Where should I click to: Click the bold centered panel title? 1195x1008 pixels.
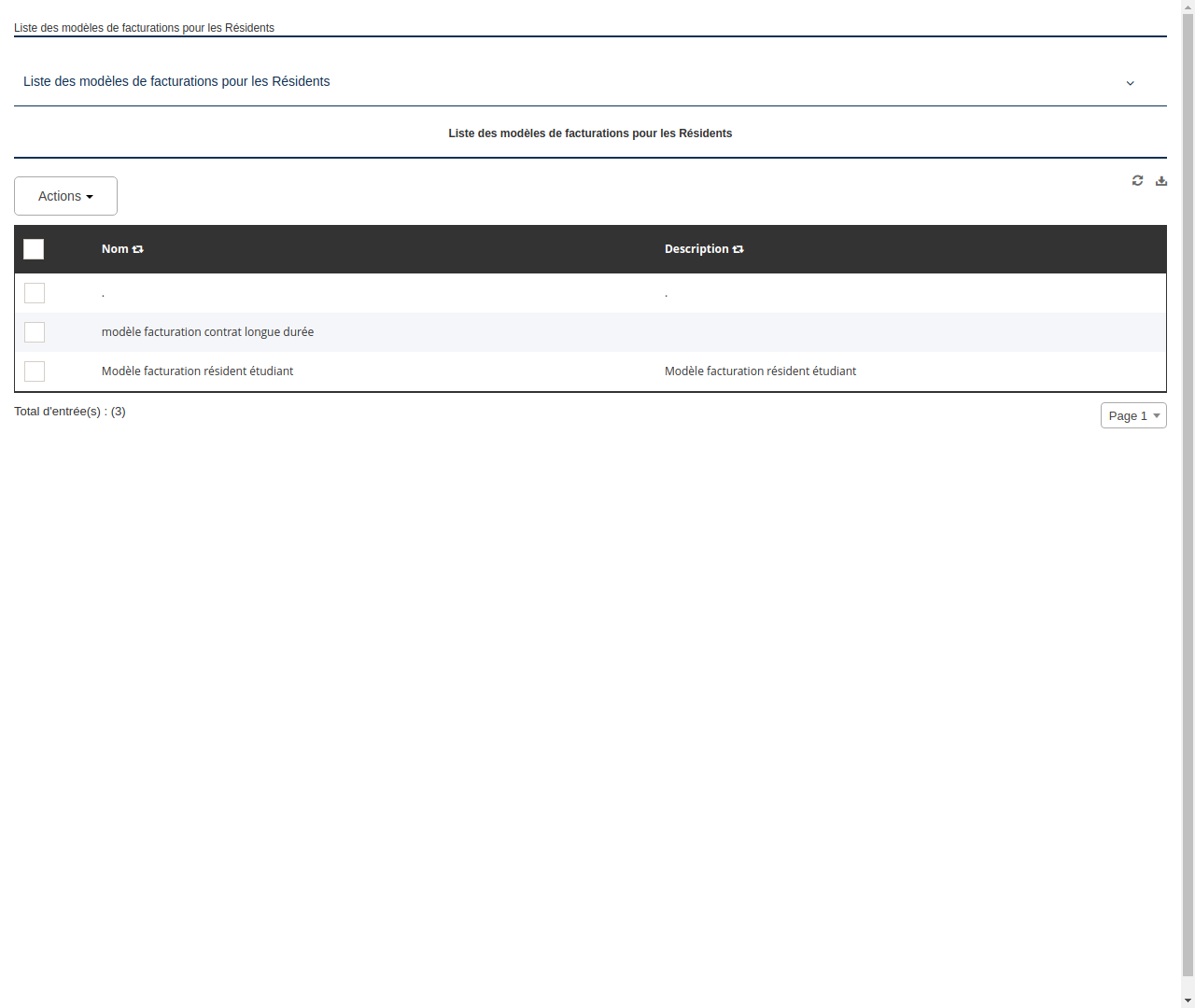(x=590, y=133)
